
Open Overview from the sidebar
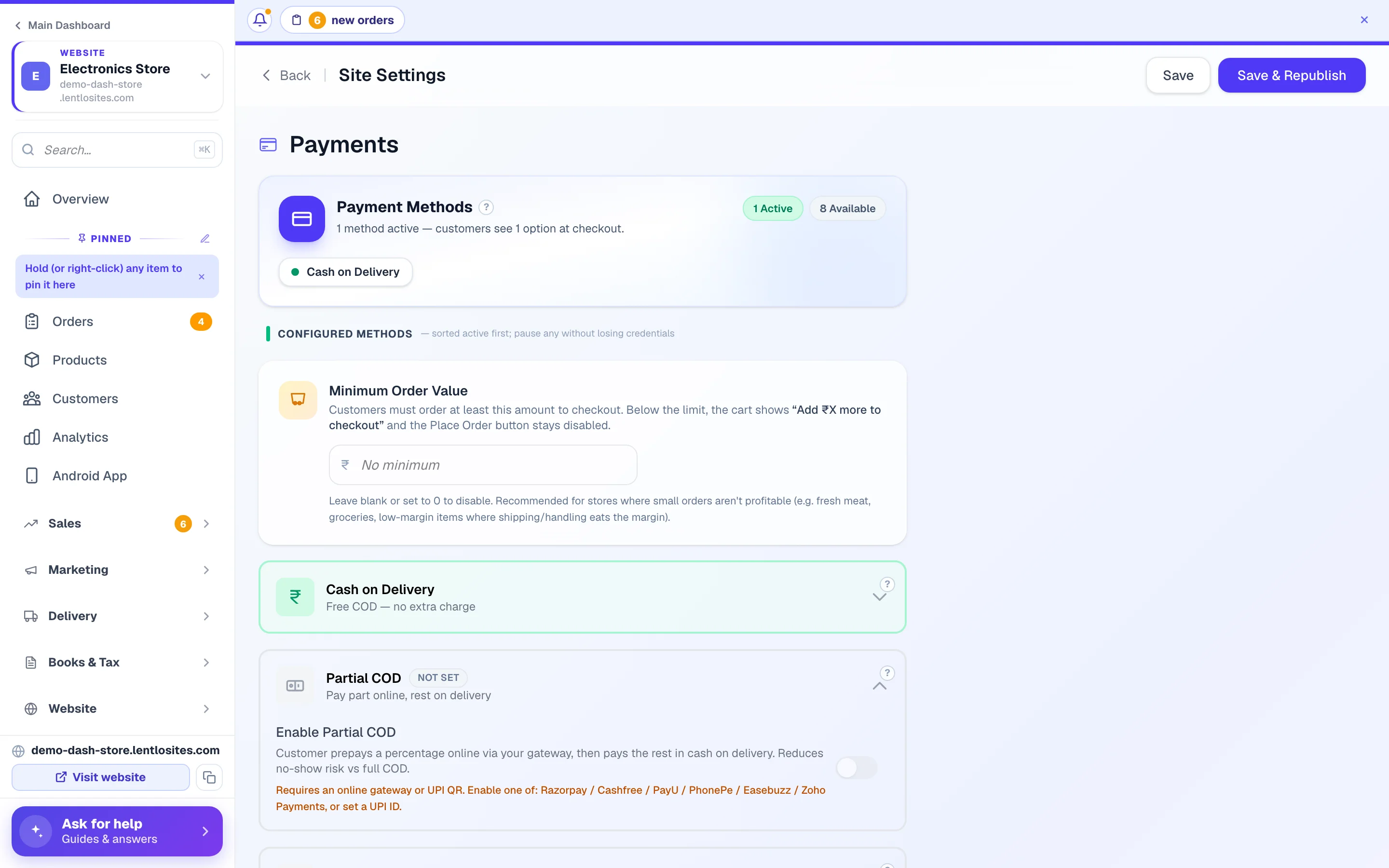click(117, 199)
